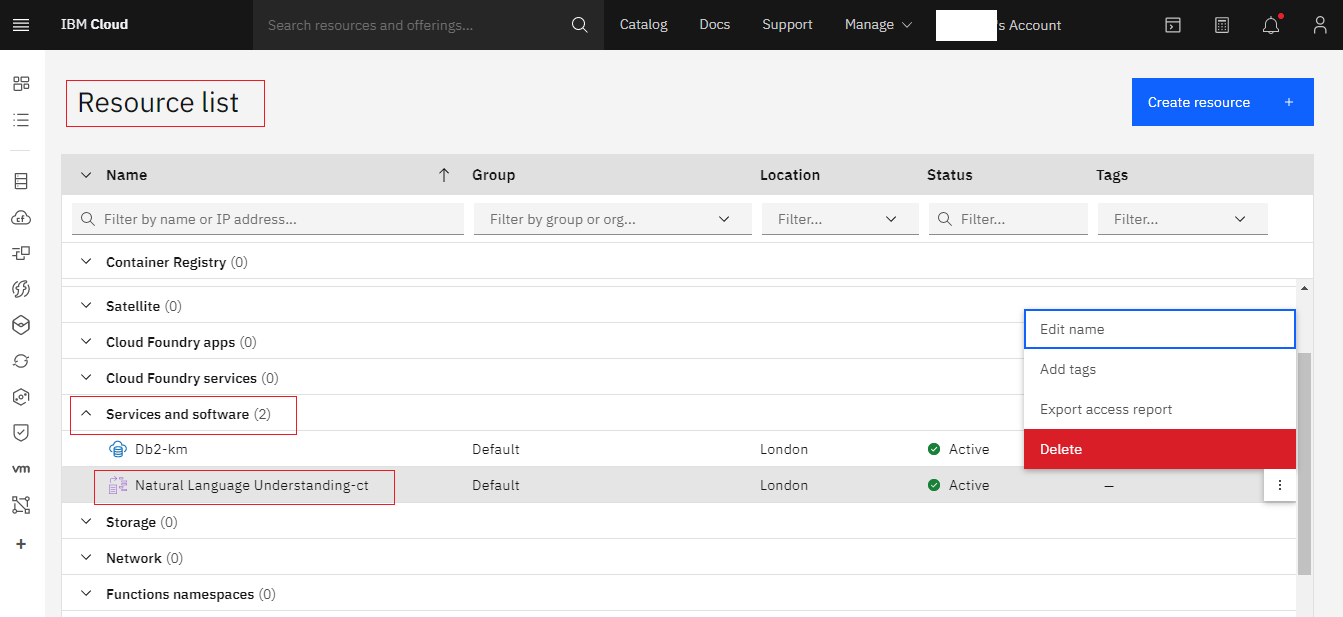Open the Natural Language Understanding-ct resource

(x=252, y=485)
